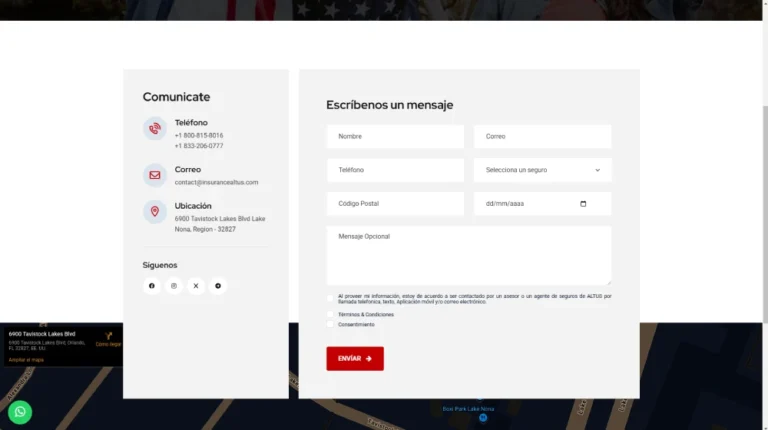Open the calendar picker icon in date field

tap(583, 204)
